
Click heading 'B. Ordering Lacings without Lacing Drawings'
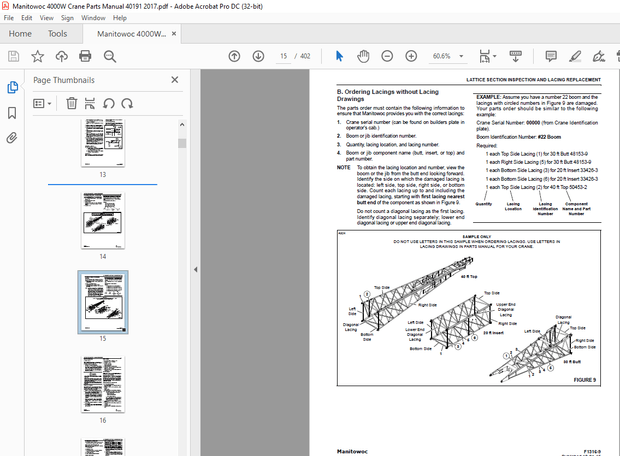[388, 95]
